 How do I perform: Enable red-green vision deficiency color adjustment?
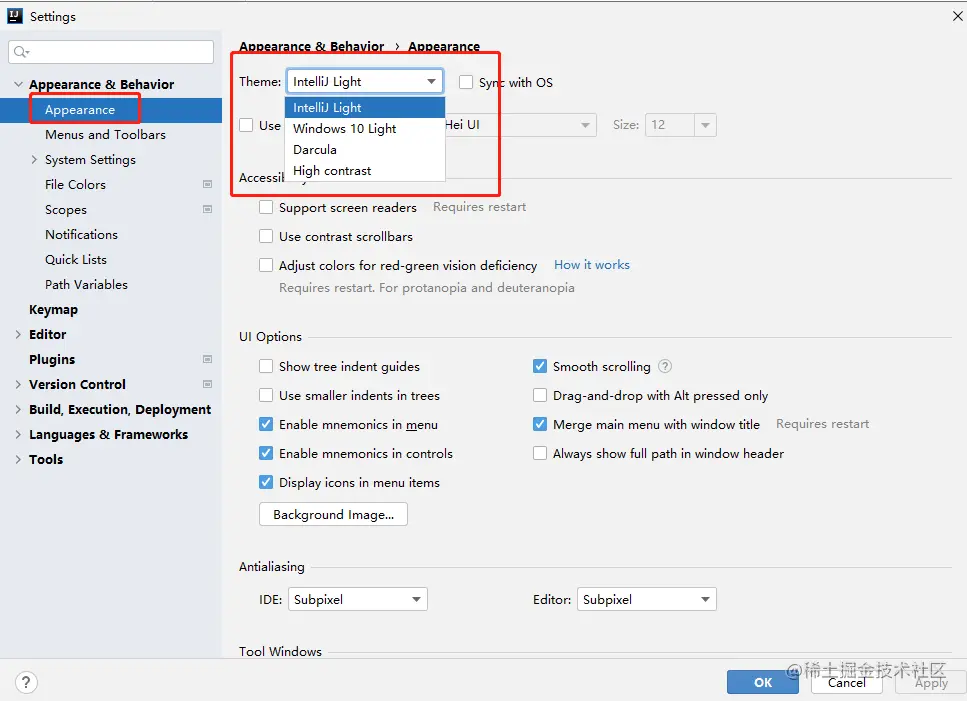266,265
